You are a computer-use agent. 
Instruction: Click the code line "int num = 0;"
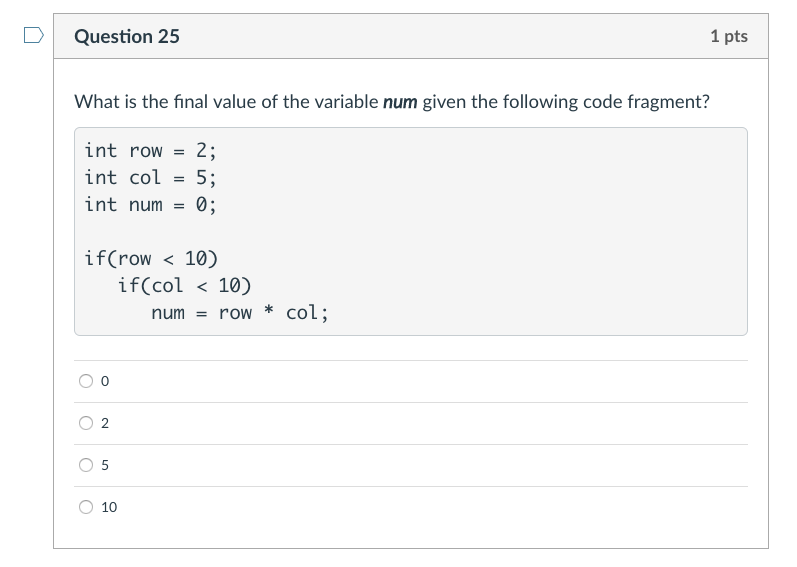coord(150,205)
